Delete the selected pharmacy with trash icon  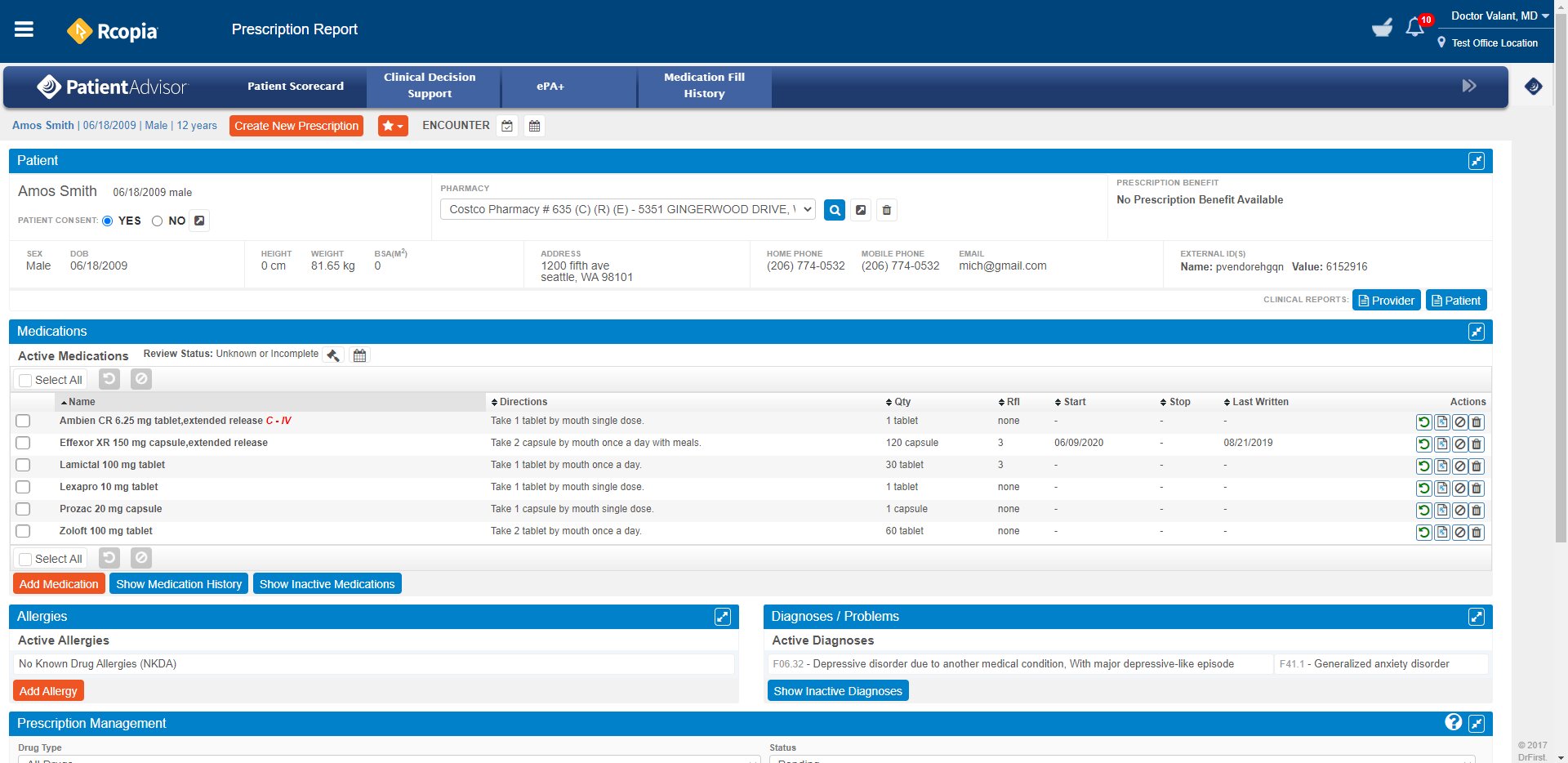[x=886, y=210]
